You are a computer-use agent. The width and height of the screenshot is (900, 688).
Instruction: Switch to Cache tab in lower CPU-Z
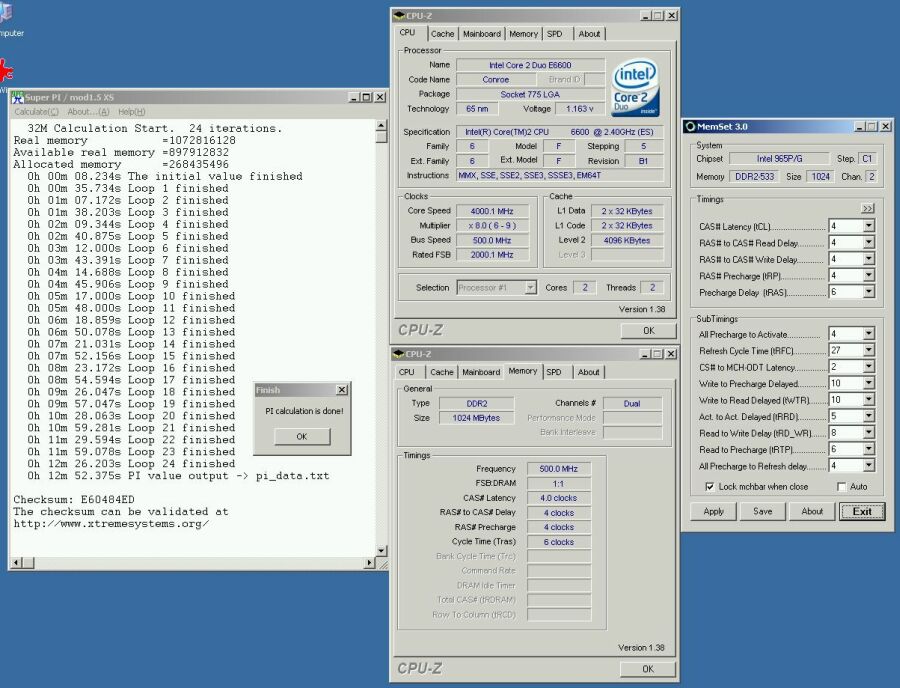(x=442, y=372)
